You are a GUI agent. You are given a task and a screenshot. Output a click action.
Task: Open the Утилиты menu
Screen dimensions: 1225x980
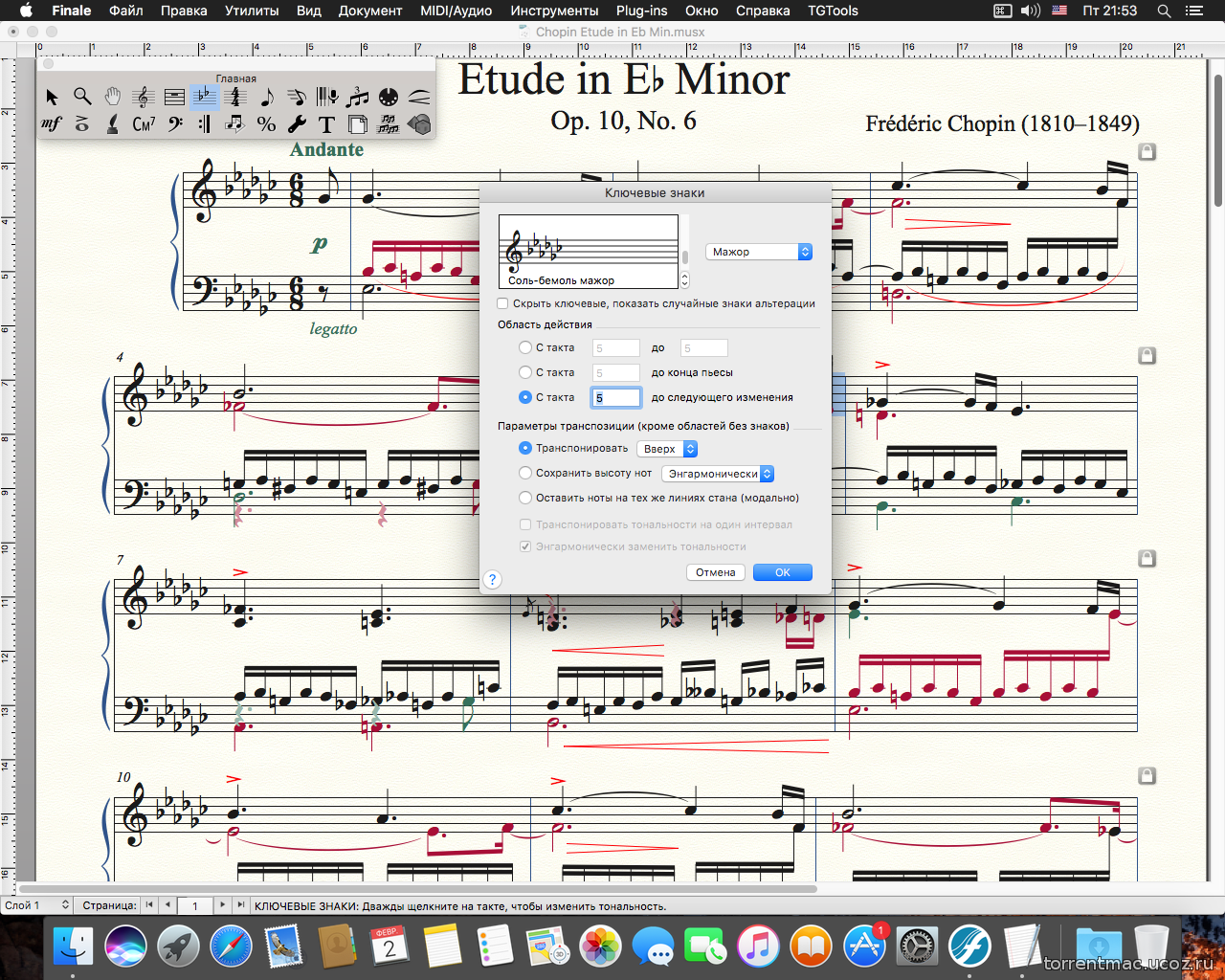tap(252, 11)
